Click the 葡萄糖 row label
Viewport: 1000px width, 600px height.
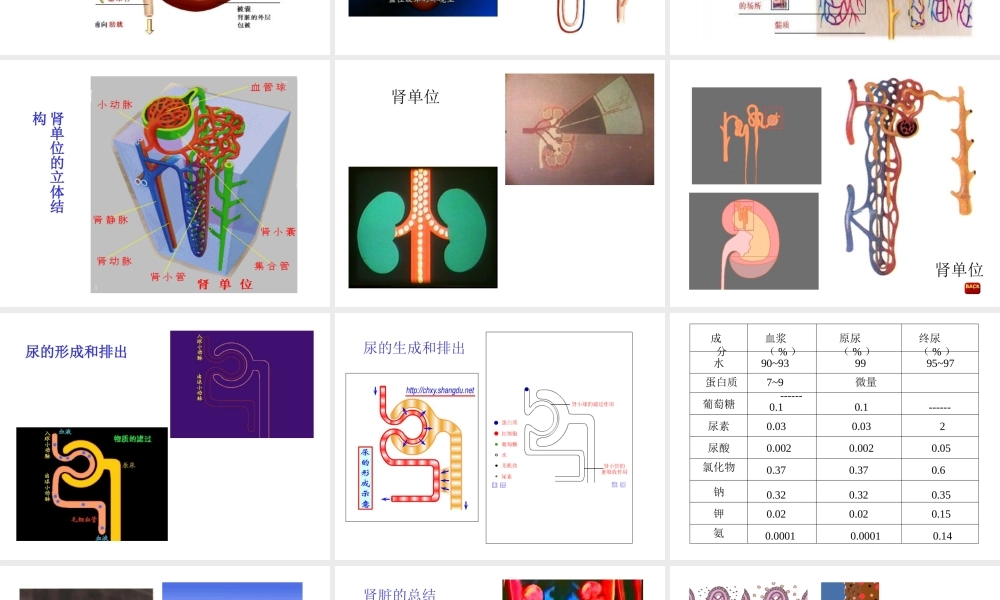tap(719, 404)
